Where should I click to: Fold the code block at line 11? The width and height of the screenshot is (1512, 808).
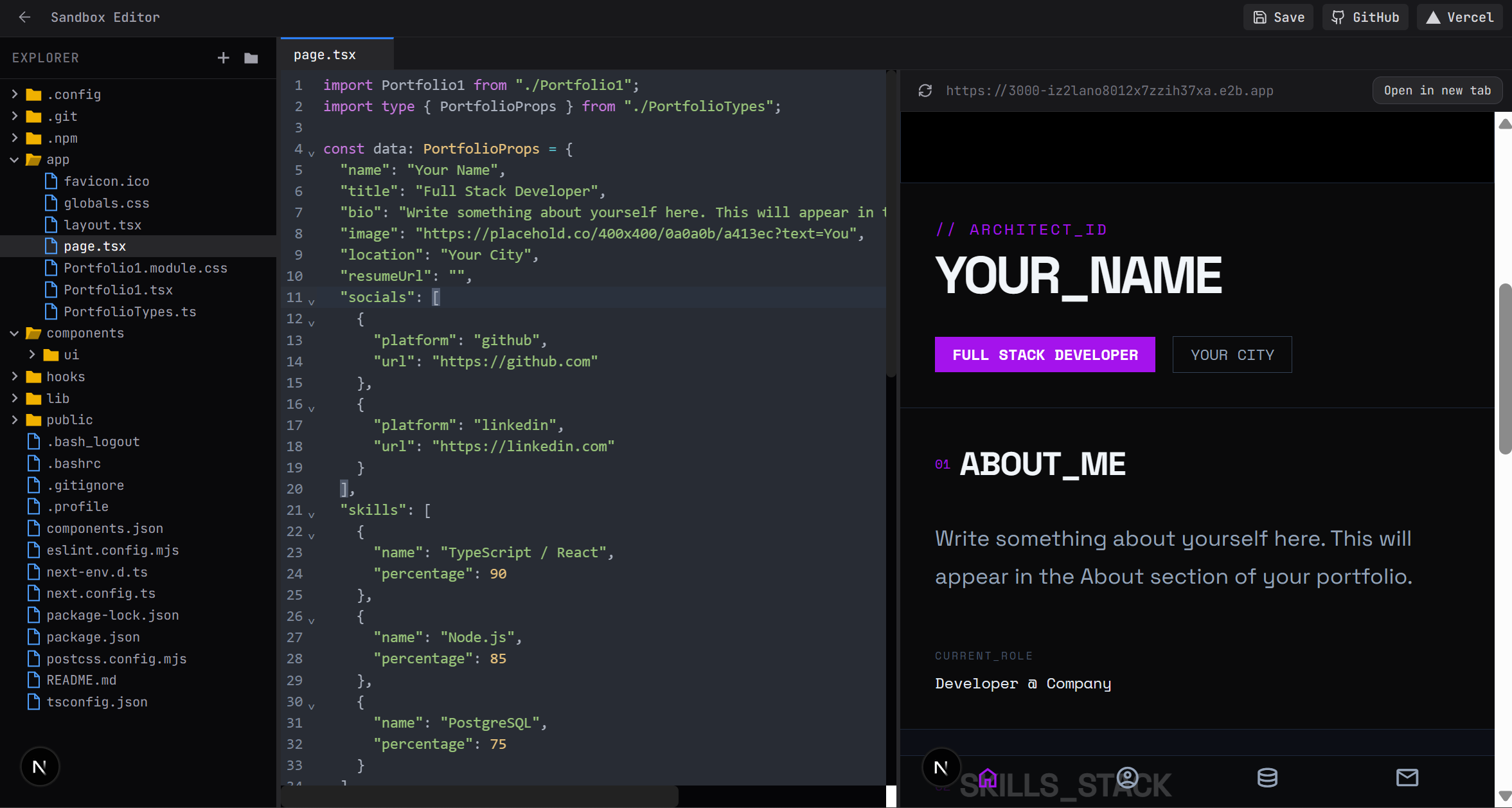coord(312,300)
